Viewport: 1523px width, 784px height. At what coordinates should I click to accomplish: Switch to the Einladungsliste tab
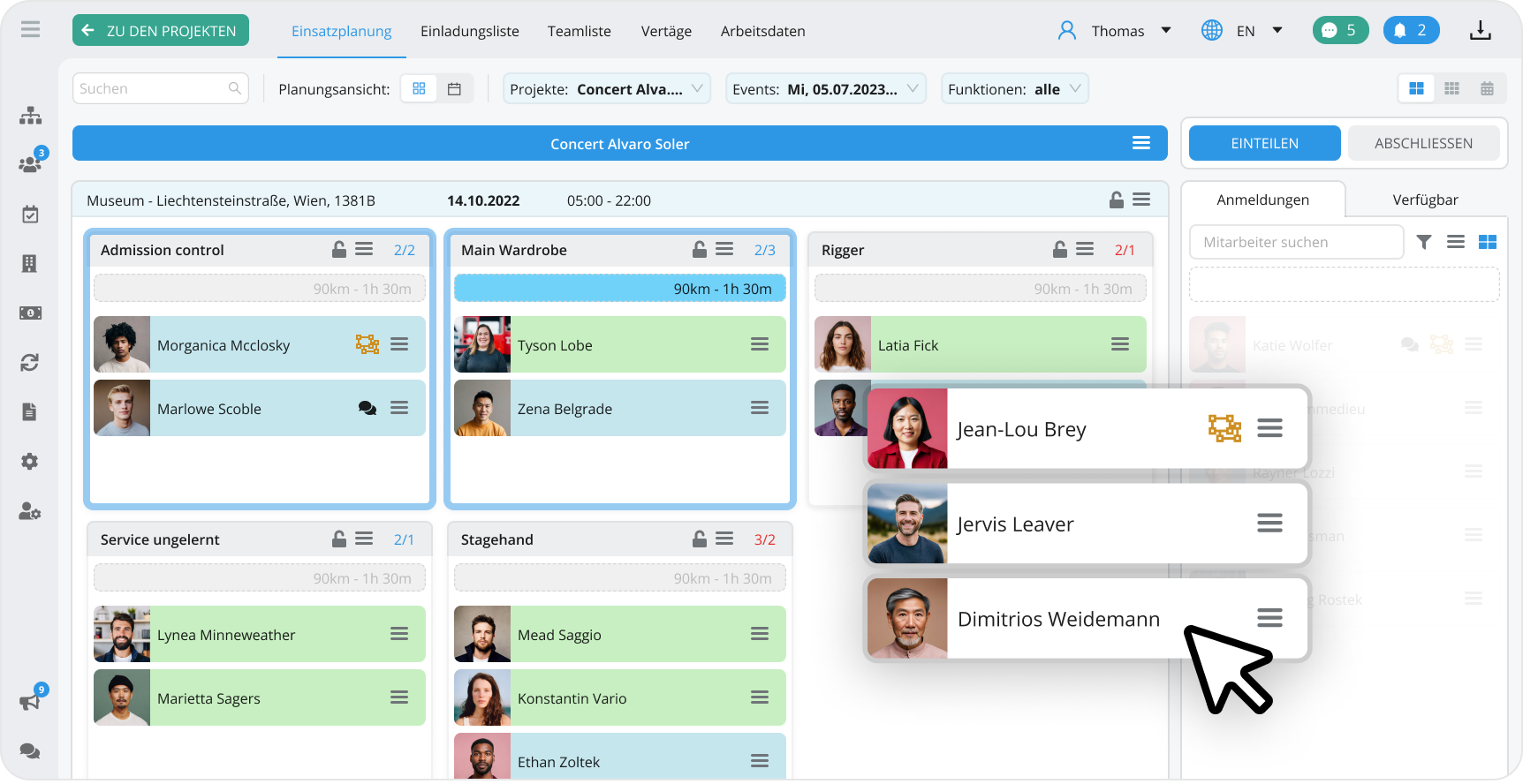point(469,31)
